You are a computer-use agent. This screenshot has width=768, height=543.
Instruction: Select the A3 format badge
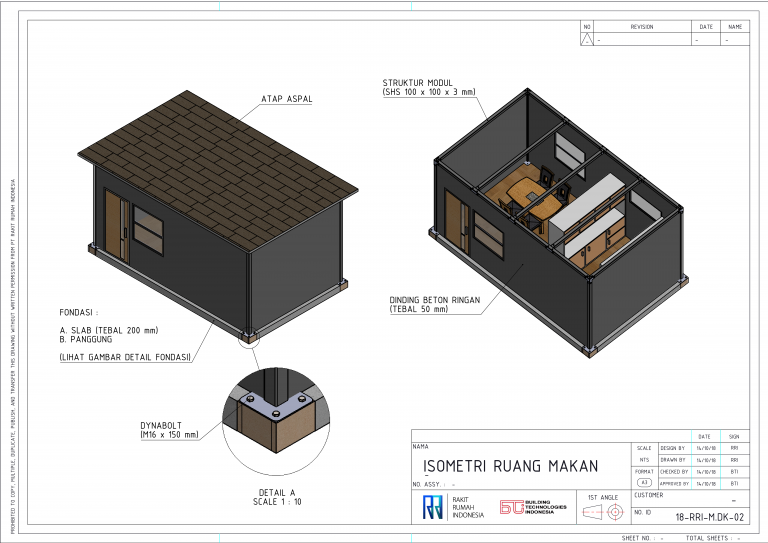point(643,482)
